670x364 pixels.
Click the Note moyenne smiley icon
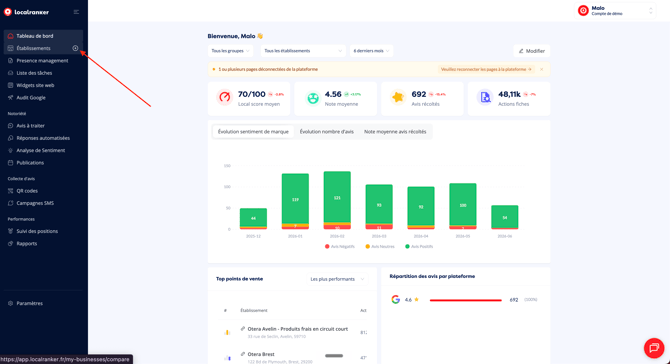tap(313, 98)
